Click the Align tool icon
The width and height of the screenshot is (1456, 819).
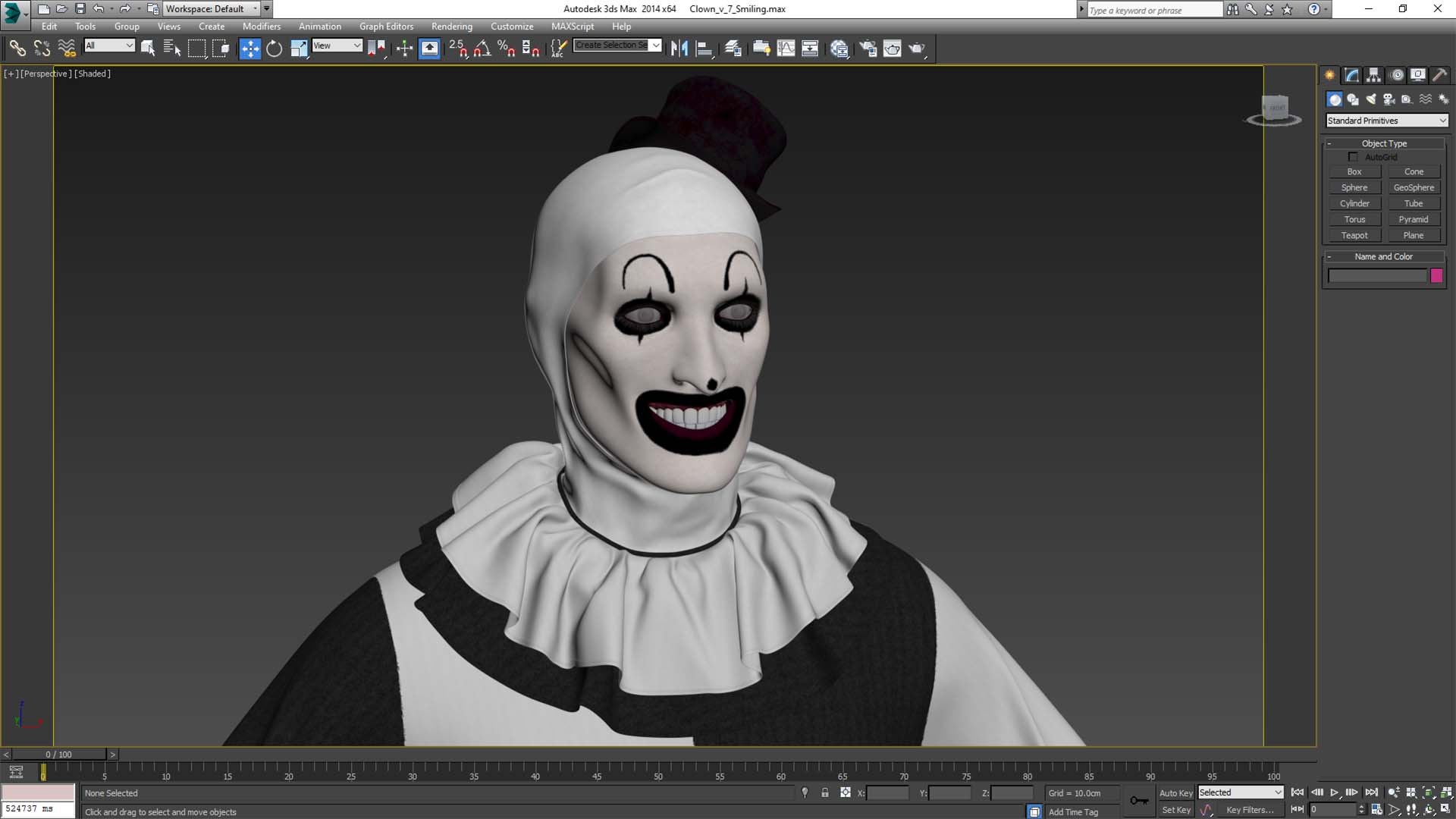click(704, 49)
